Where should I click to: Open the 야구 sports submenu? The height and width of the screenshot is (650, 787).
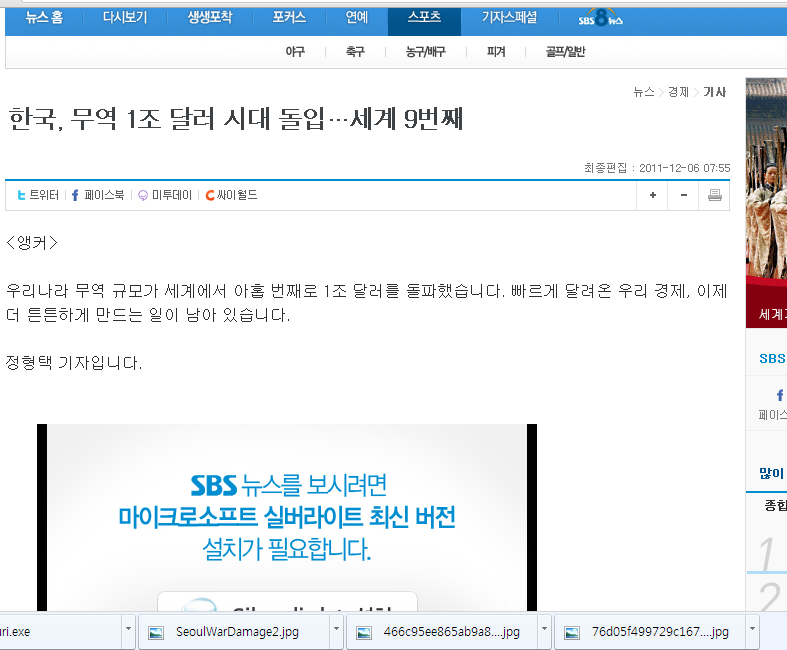tap(295, 52)
